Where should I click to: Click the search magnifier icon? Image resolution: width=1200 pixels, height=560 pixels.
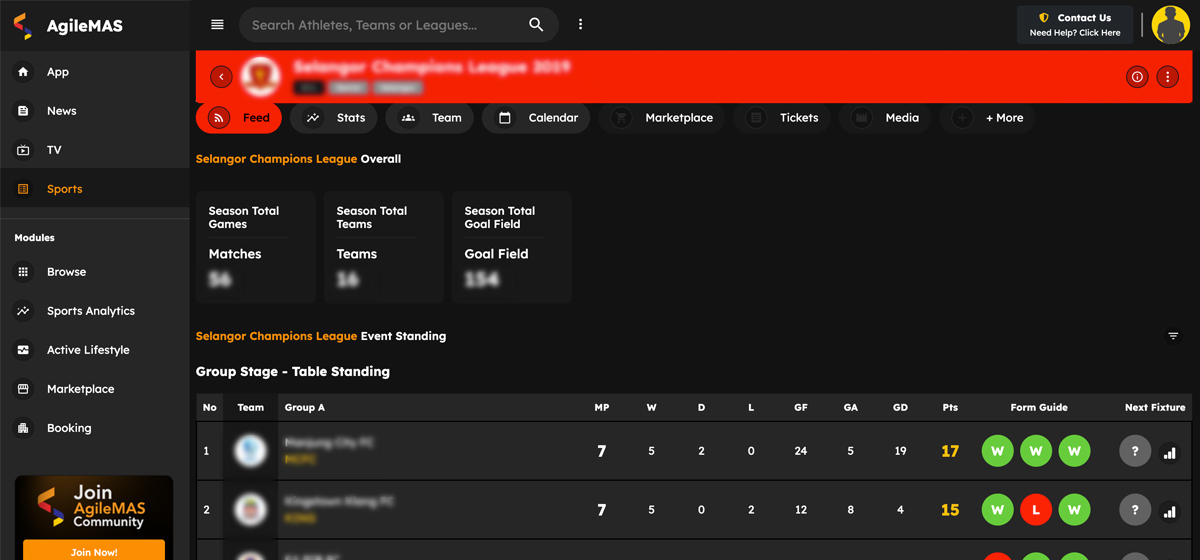click(x=537, y=25)
